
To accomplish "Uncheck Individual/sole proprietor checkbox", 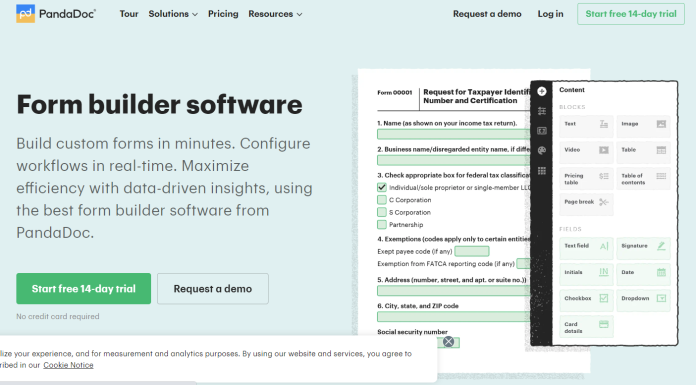I will click(382, 187).
